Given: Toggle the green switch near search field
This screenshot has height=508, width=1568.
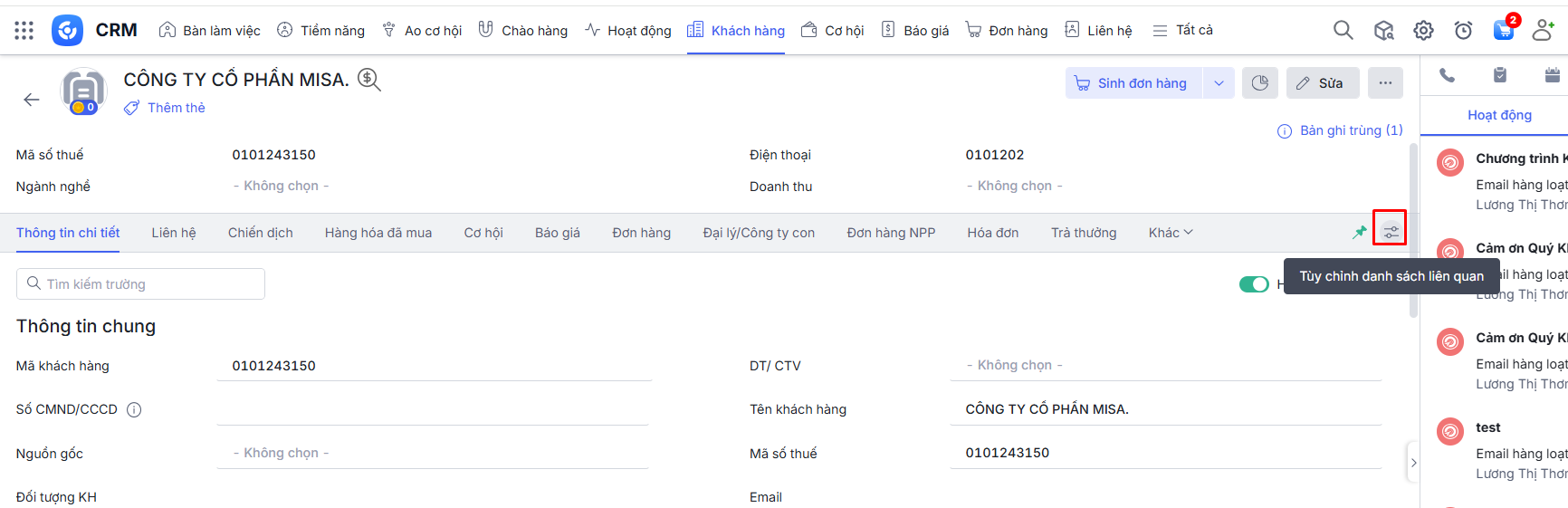Looking at the screenshot, I should coord(1254,284).
